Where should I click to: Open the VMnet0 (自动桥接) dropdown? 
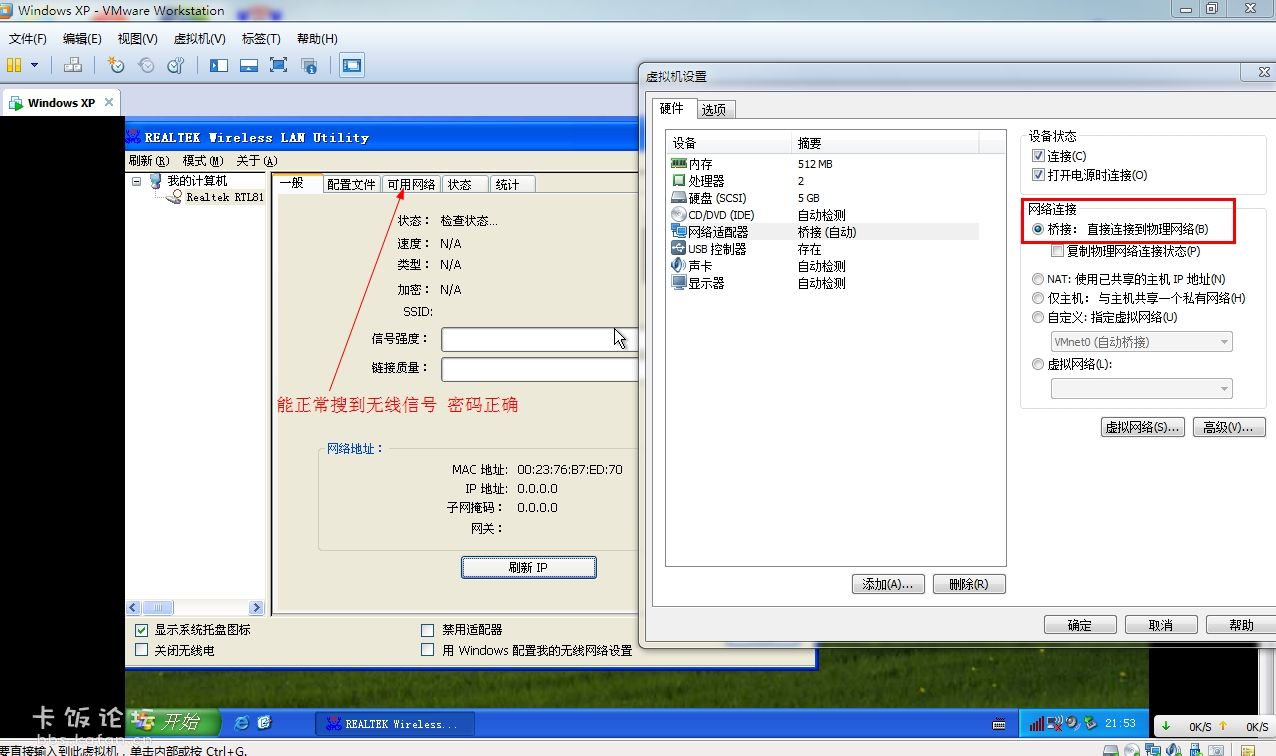tap(1141, 342)
